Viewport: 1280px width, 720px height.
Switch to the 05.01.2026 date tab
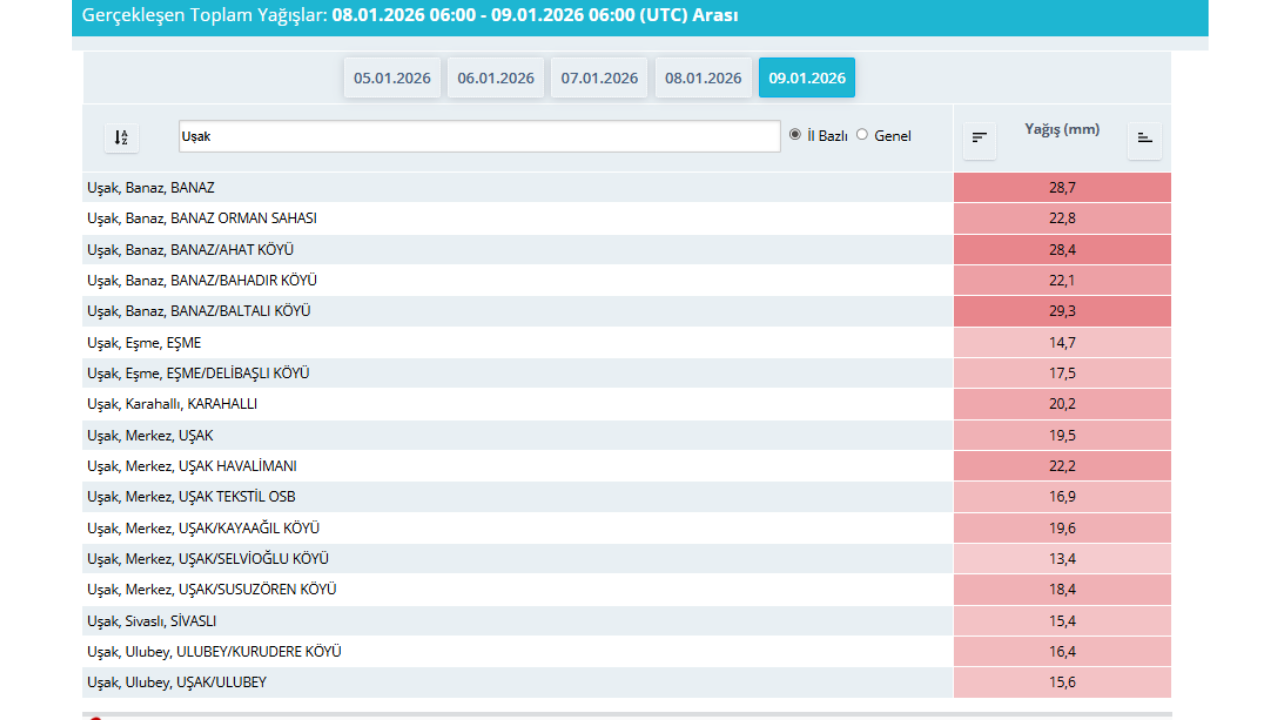(x=392, y=78)
